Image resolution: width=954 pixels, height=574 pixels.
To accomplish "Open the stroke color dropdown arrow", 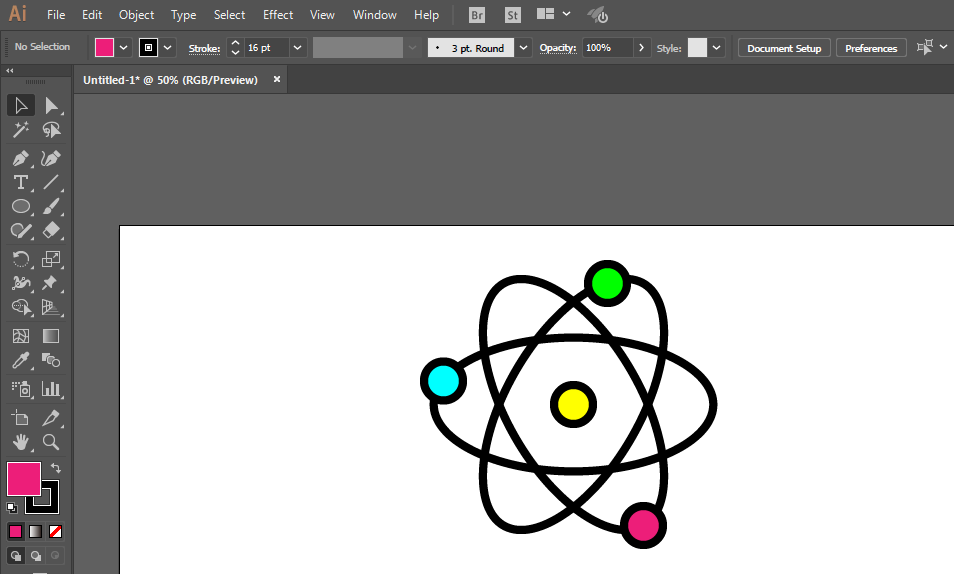I will (x=168, y=47).
